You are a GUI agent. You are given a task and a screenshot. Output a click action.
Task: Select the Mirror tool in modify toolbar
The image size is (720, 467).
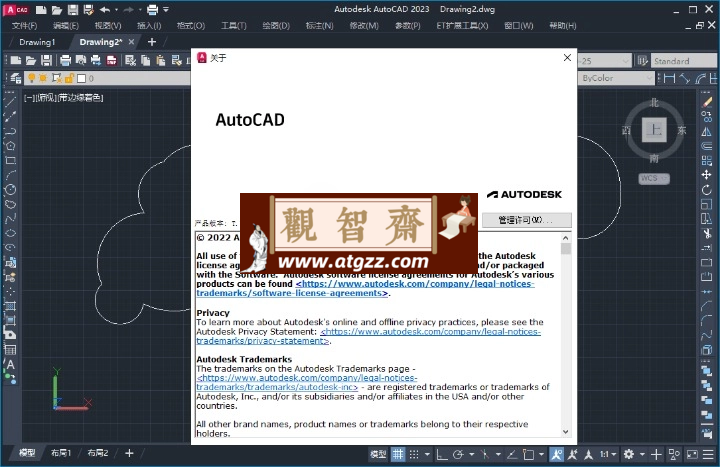coord(707,131)
